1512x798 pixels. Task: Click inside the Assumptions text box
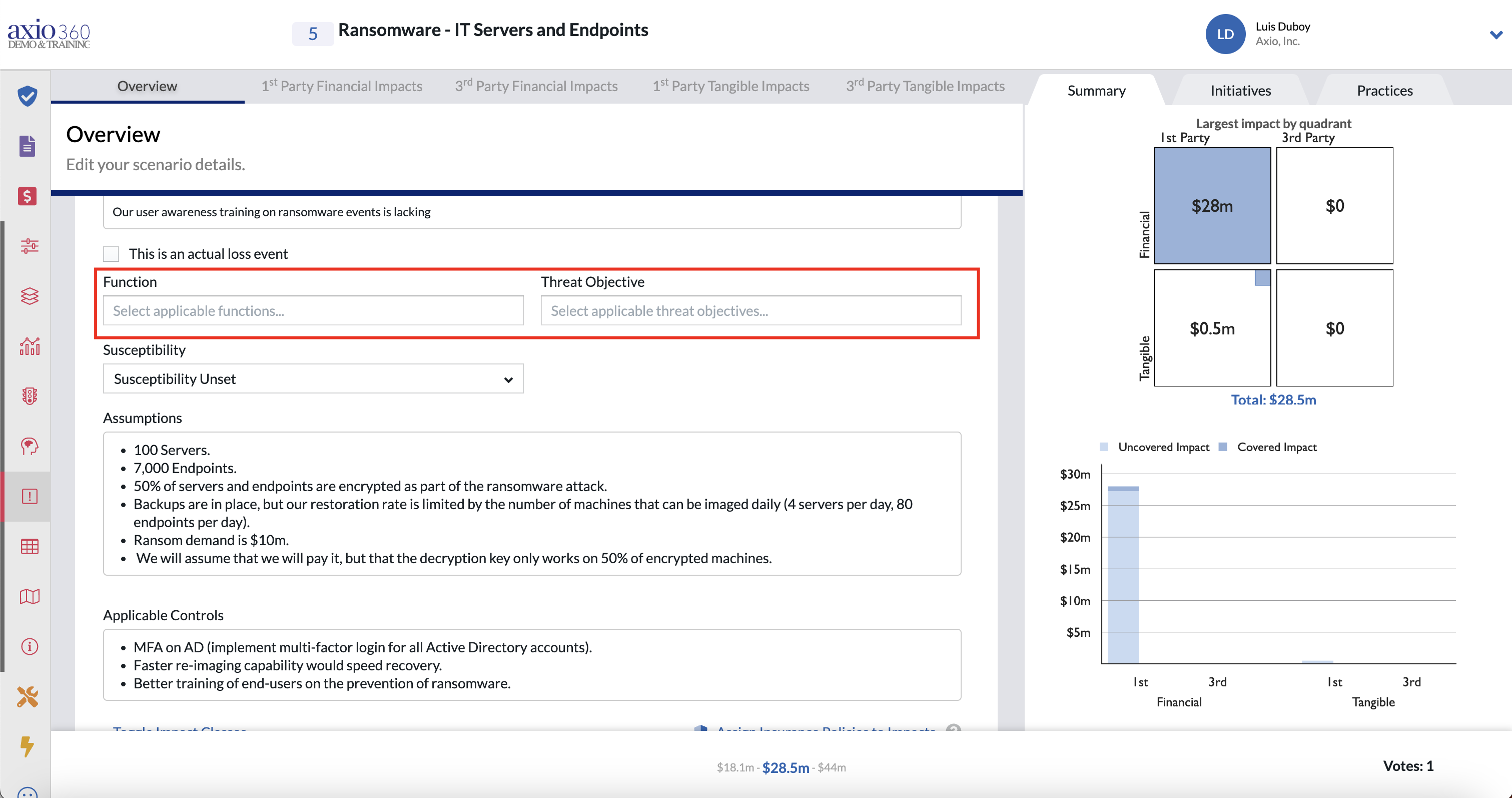click(532, 504)
